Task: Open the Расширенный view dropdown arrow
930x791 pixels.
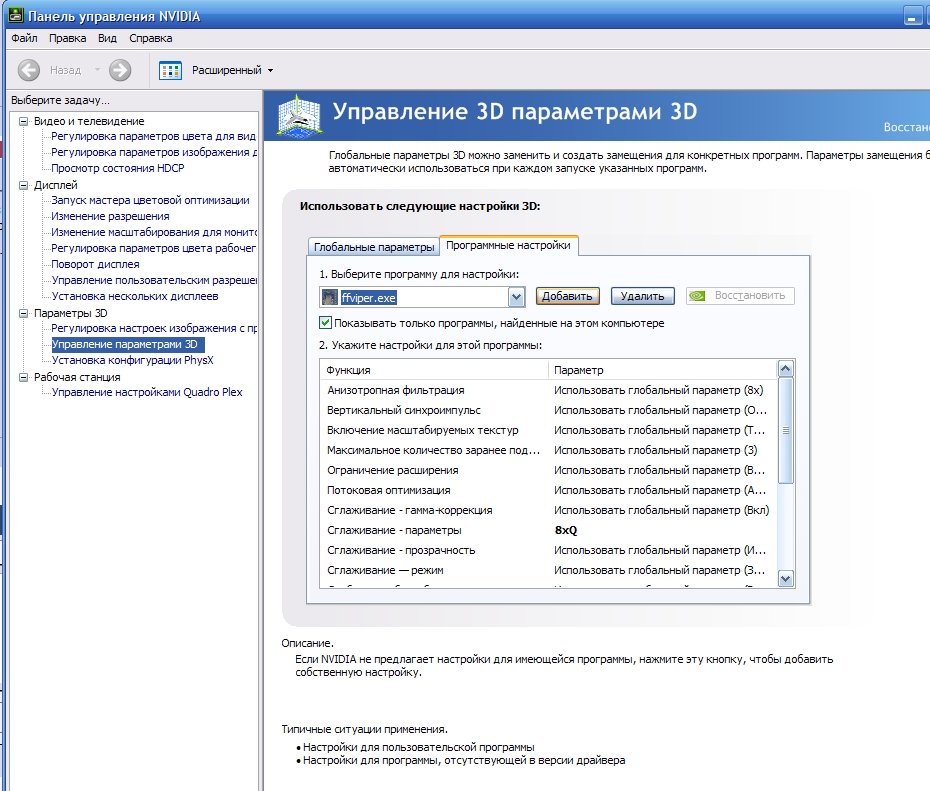Action: coord(270,71)
